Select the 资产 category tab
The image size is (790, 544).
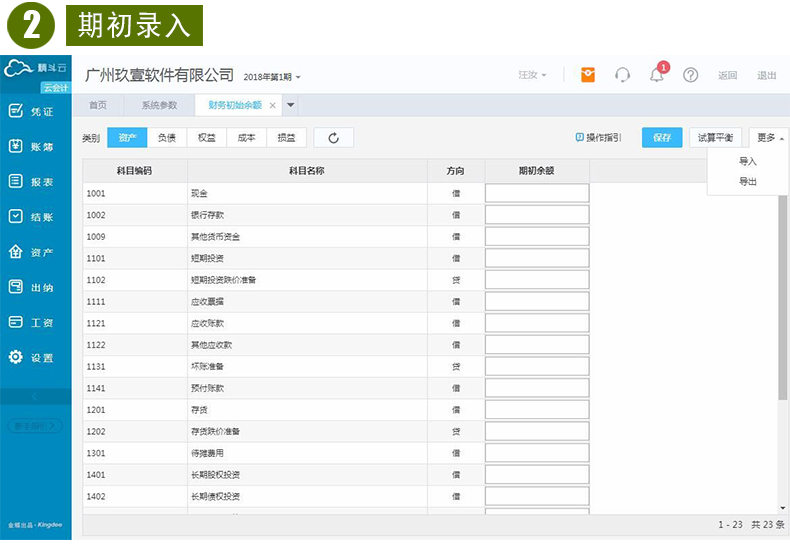coord(127,138)
